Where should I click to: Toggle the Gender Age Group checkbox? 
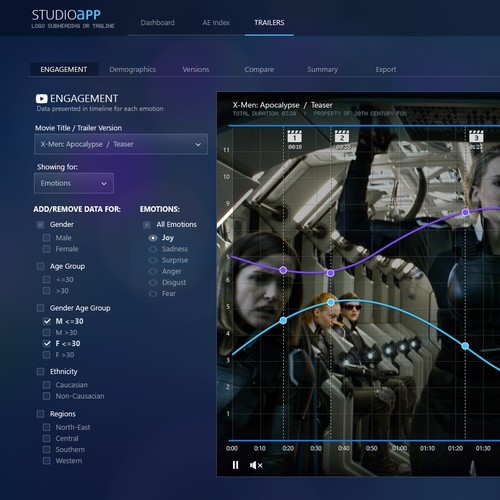pyautogui.click(x=40, y=308)
